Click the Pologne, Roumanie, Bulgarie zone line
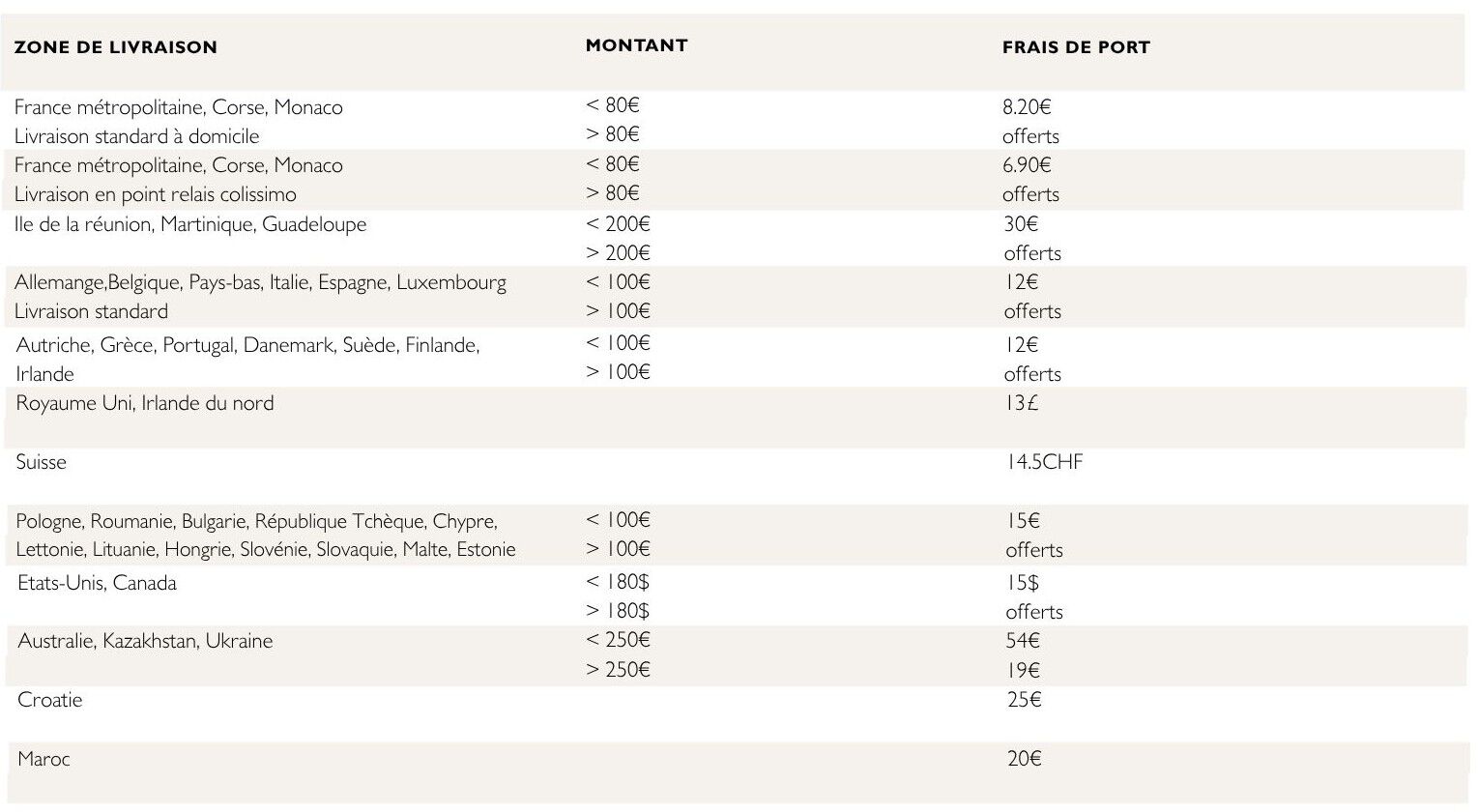 click(x=256, y=522)
